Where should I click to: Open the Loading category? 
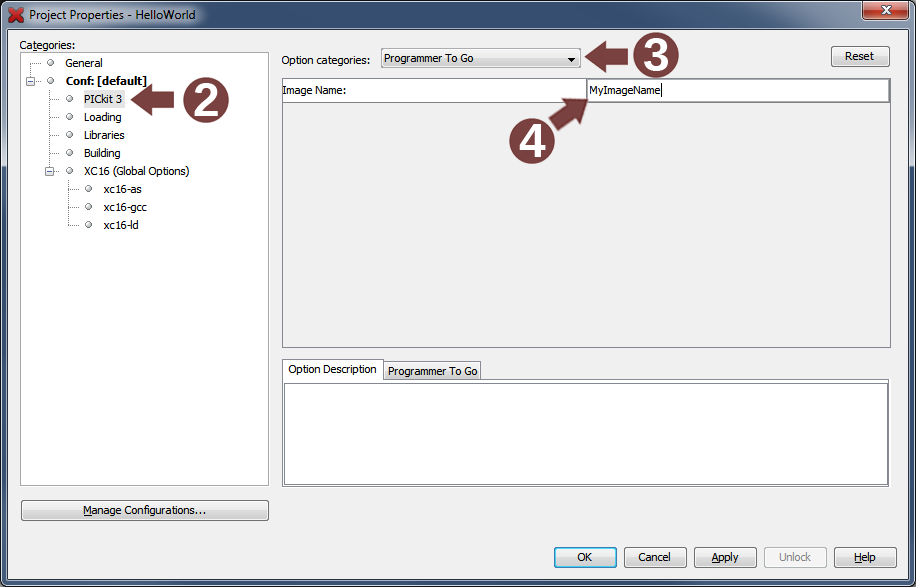[102, 117]
